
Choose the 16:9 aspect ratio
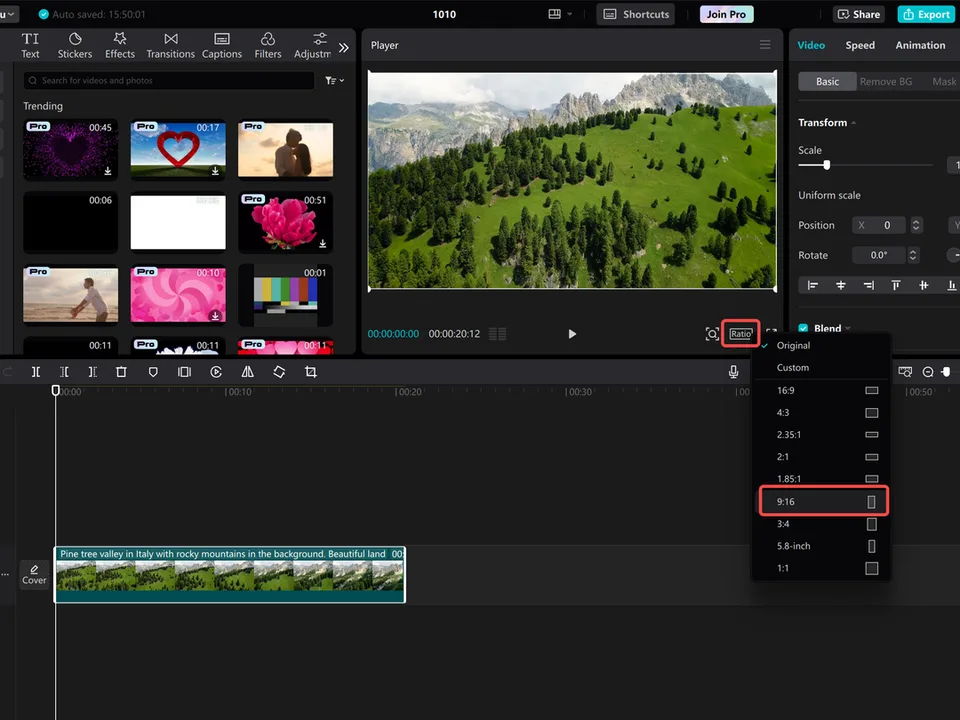(x=820, y=390)
